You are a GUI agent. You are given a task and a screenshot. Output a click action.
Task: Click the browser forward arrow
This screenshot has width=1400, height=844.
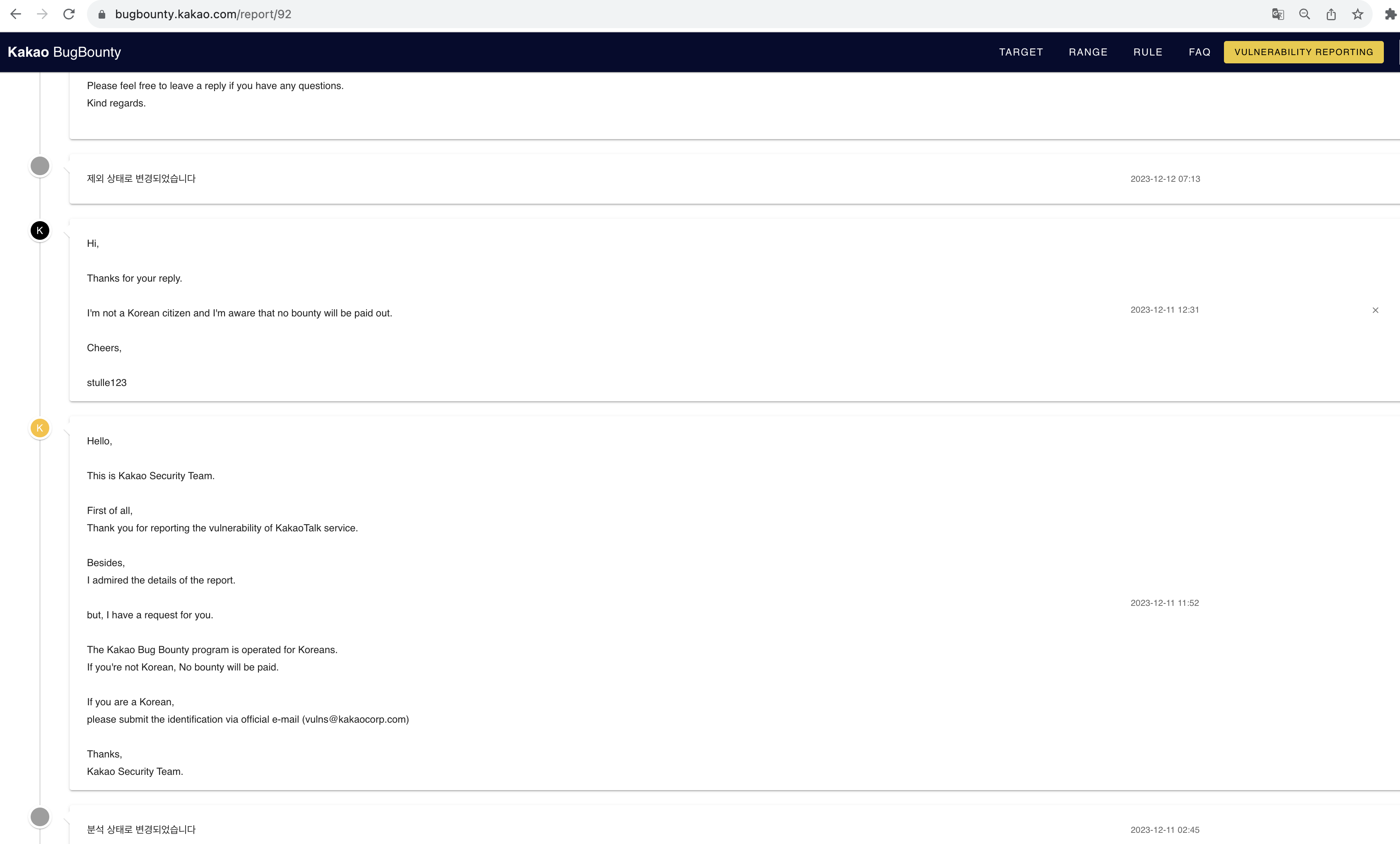click(42, 14)
